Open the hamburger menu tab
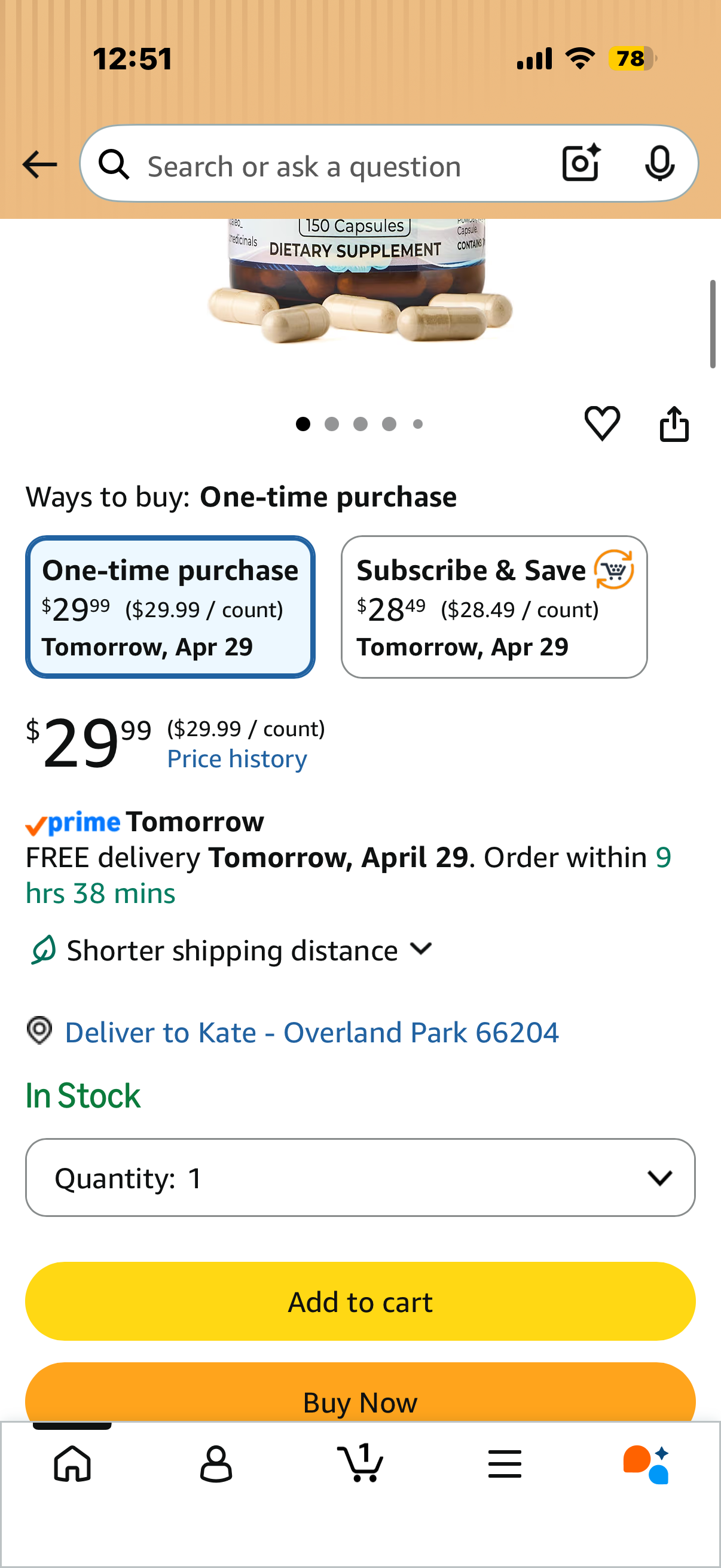Viewport: 721px width, 1568px height. pos(505,1463)
